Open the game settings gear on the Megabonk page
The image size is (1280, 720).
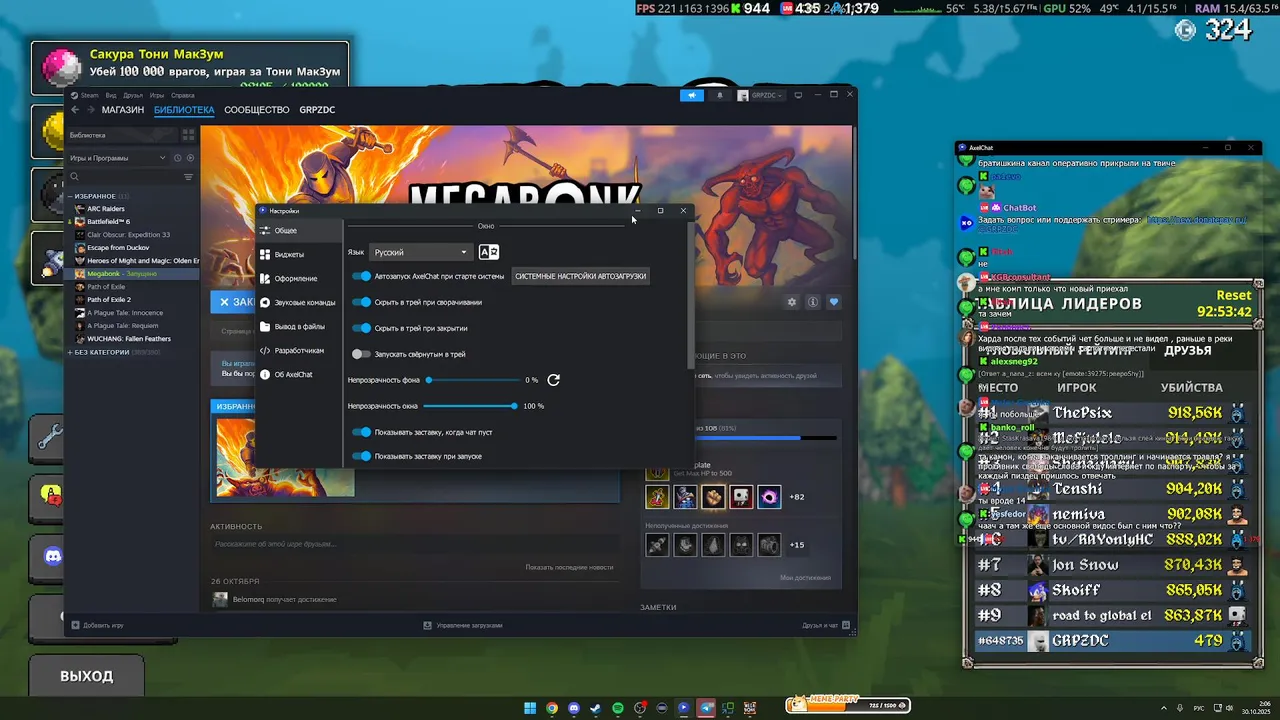click(x=792, y=302)
